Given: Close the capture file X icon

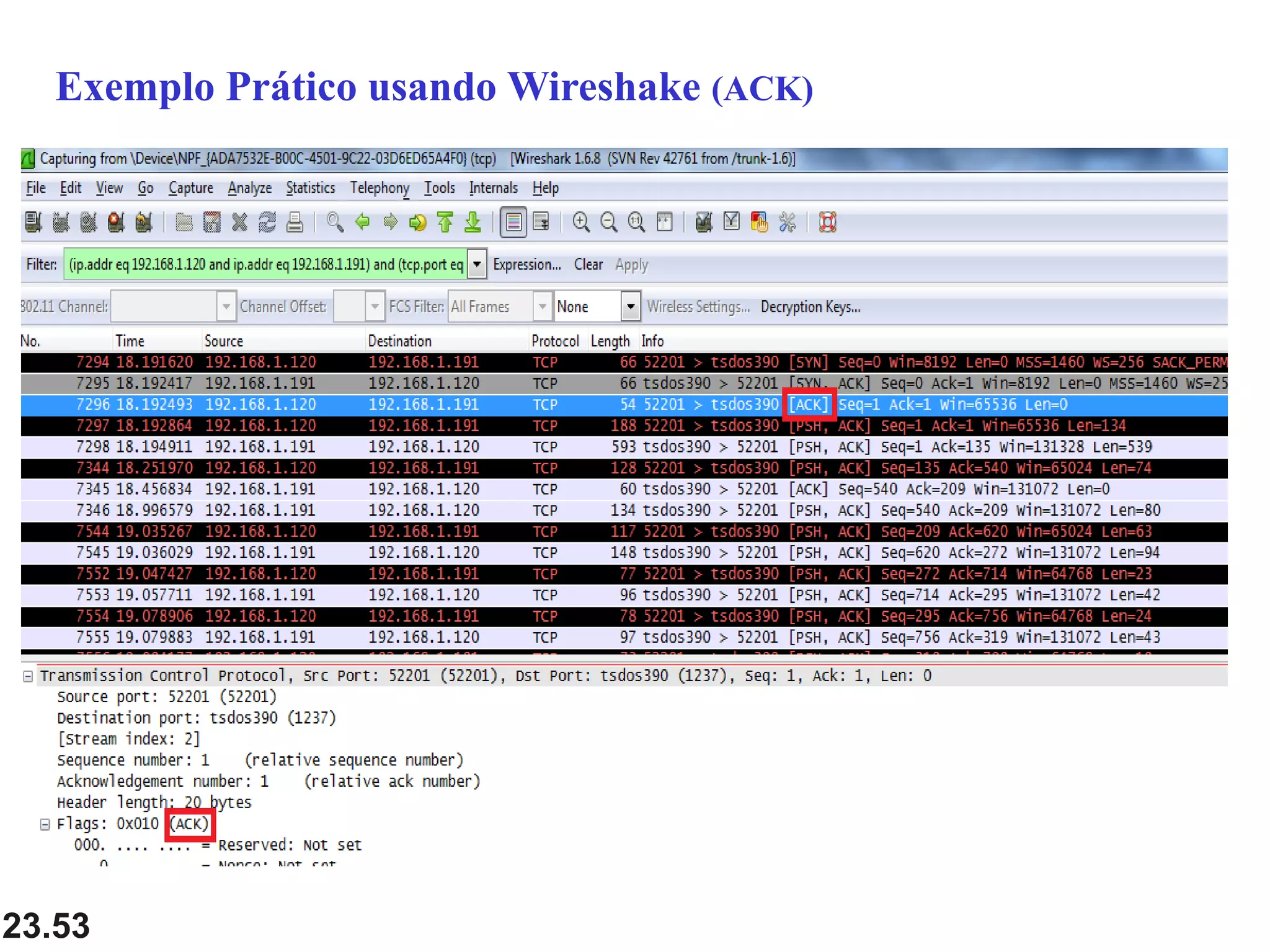Looking at the screenshot, I should point(239,222).
